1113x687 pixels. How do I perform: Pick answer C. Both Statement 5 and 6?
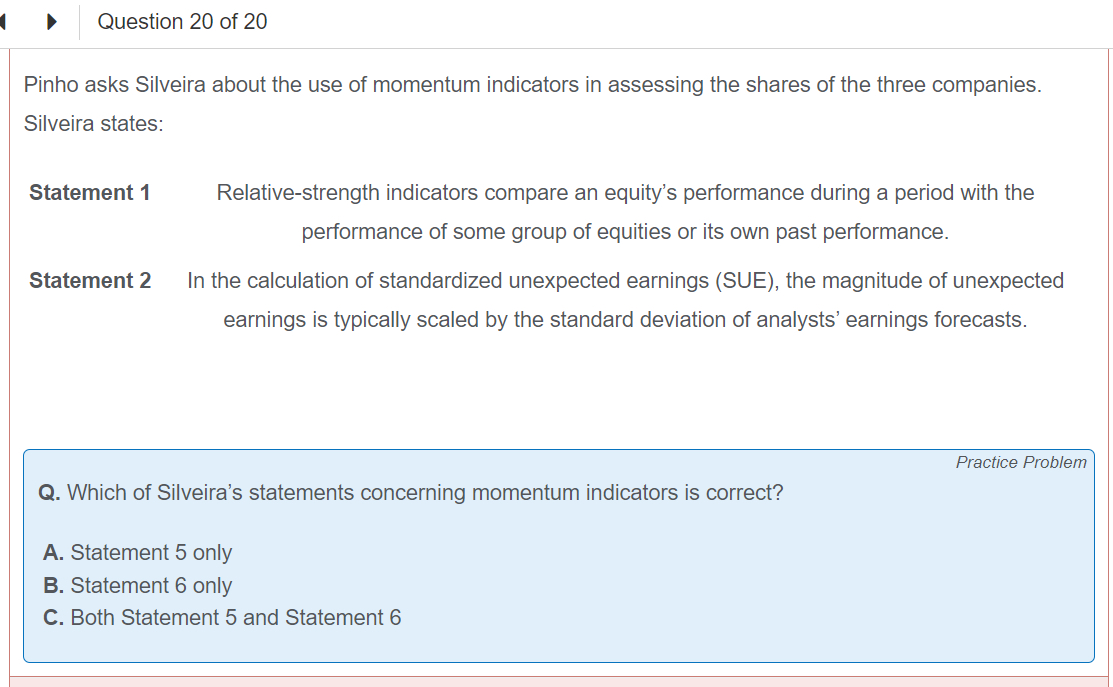pyautogui.click(x=222, y=618)
